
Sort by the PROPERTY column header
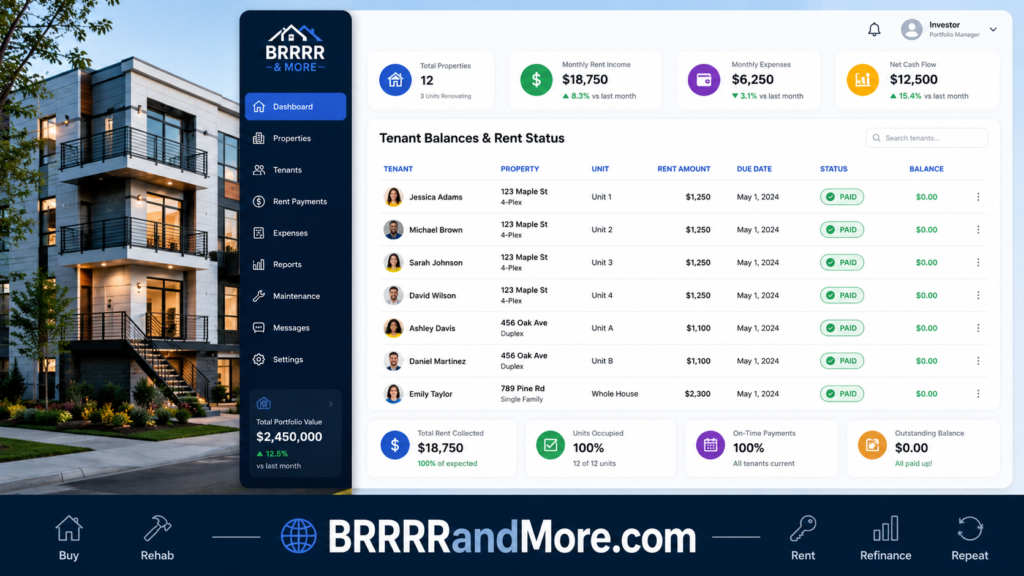coord(520,169)
